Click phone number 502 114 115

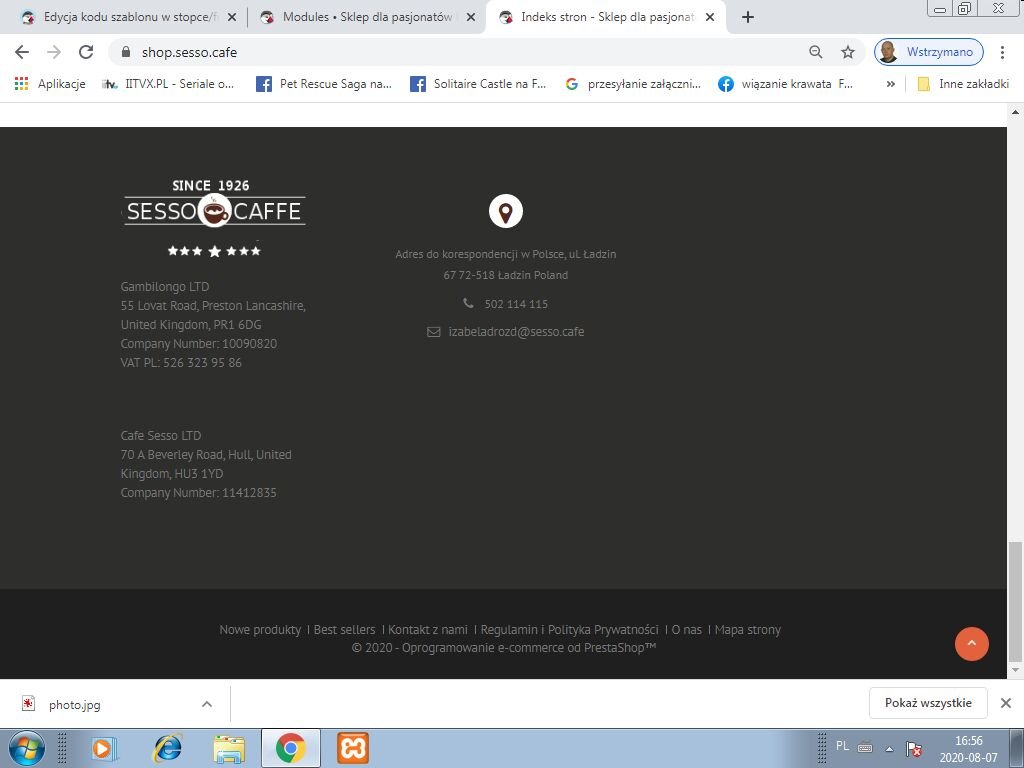click(516, 304)
